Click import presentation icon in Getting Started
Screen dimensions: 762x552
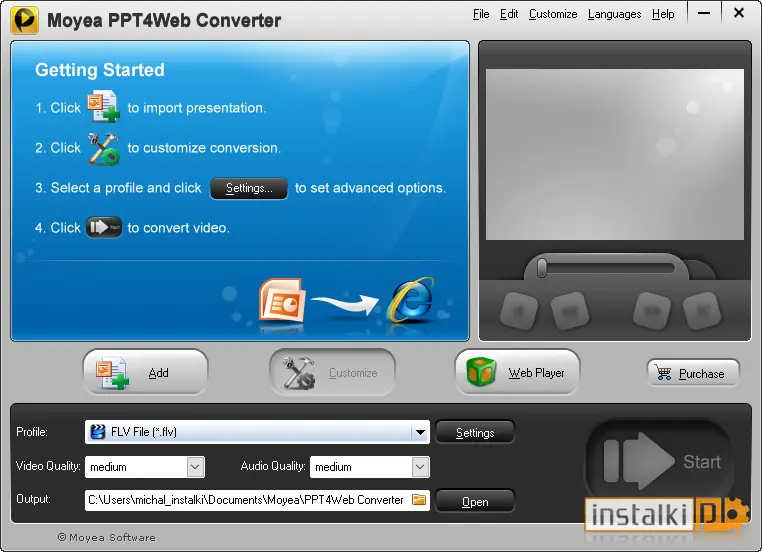[103, 106]
